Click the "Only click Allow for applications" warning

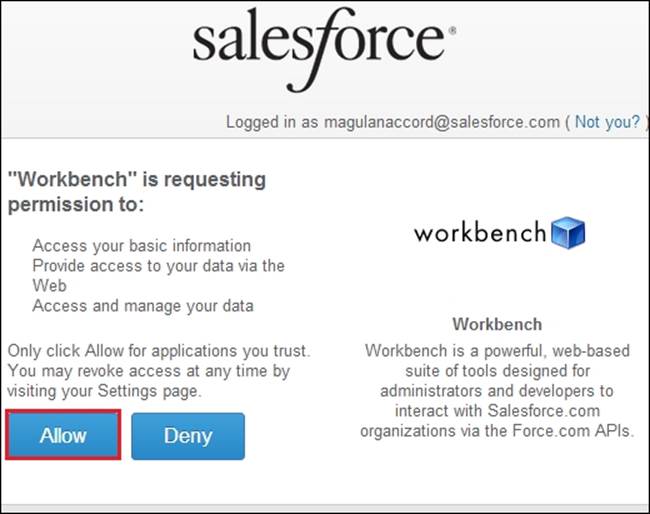(x=159, y=351)
